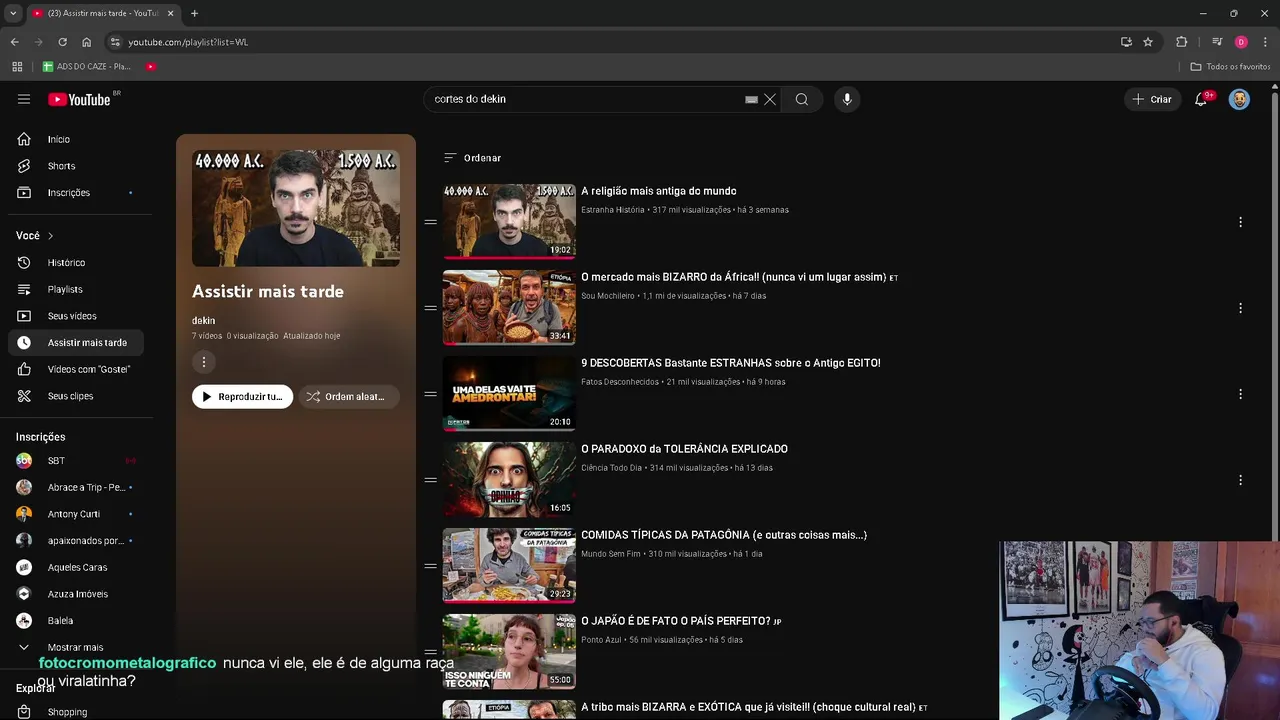Screen dimensions: 1280x720
Task: Expand the Você section chevron
Action: [x=50, y=236]
